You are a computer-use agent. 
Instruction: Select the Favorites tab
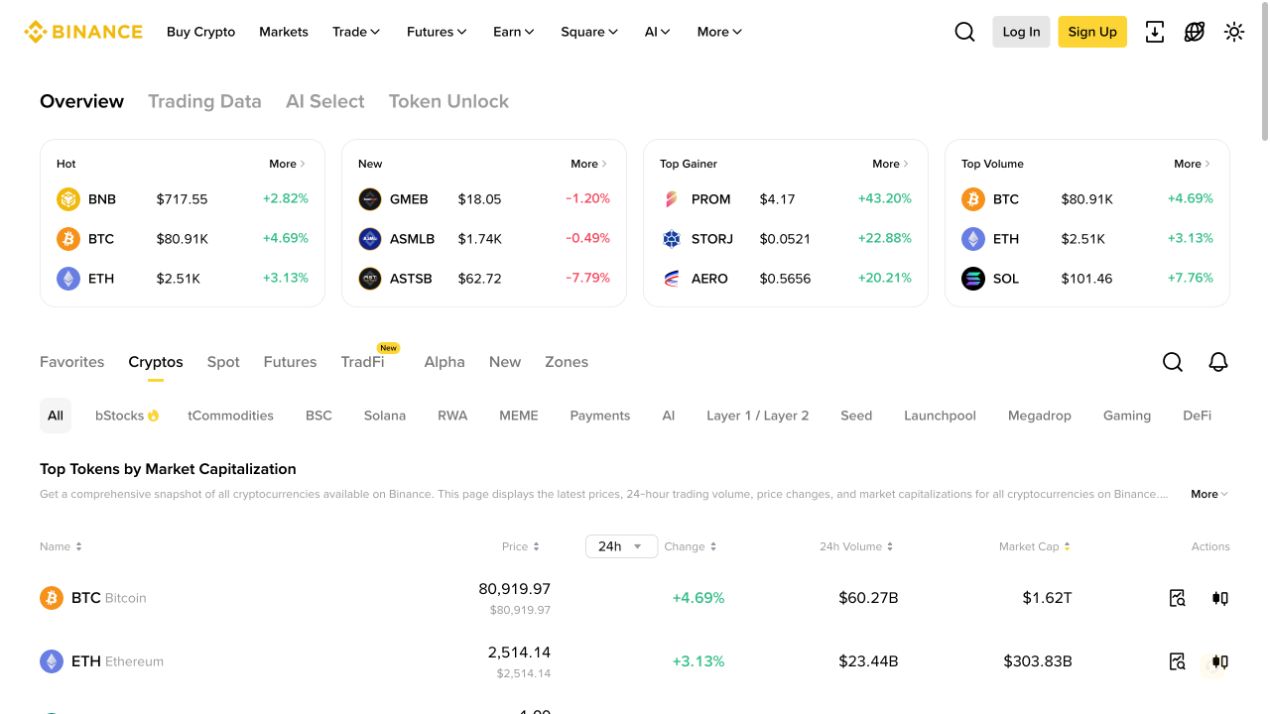(72, 362)
